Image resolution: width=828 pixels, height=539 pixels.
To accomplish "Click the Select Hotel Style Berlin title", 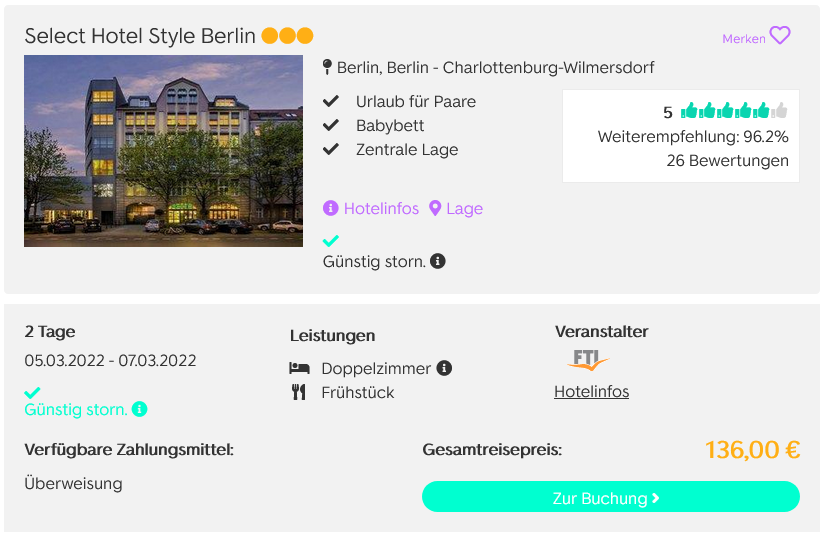I will pyautogui.click(x=140, y=36).
